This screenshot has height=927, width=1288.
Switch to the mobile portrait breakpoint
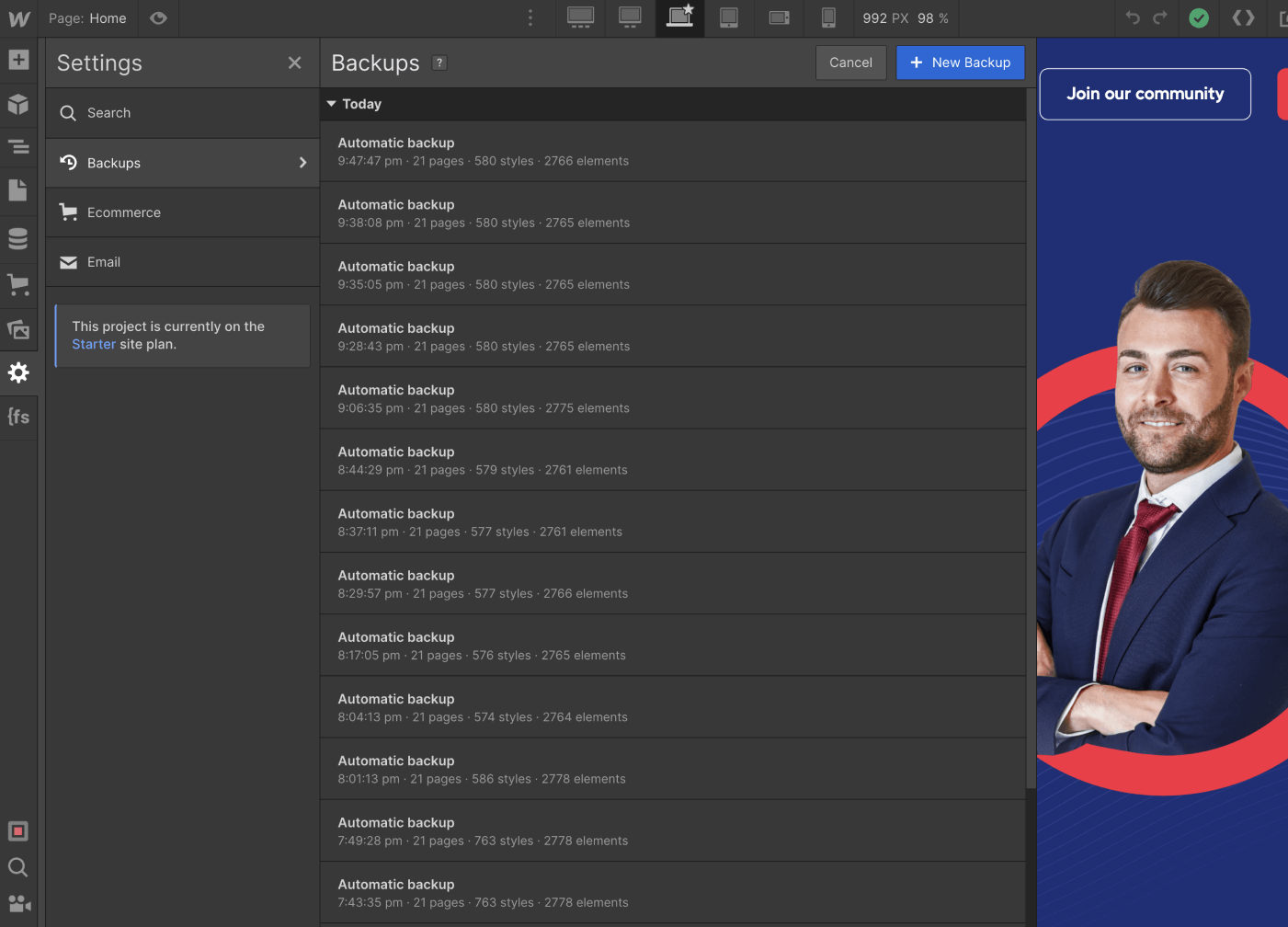pyautogui.click(x=828, y=17)
